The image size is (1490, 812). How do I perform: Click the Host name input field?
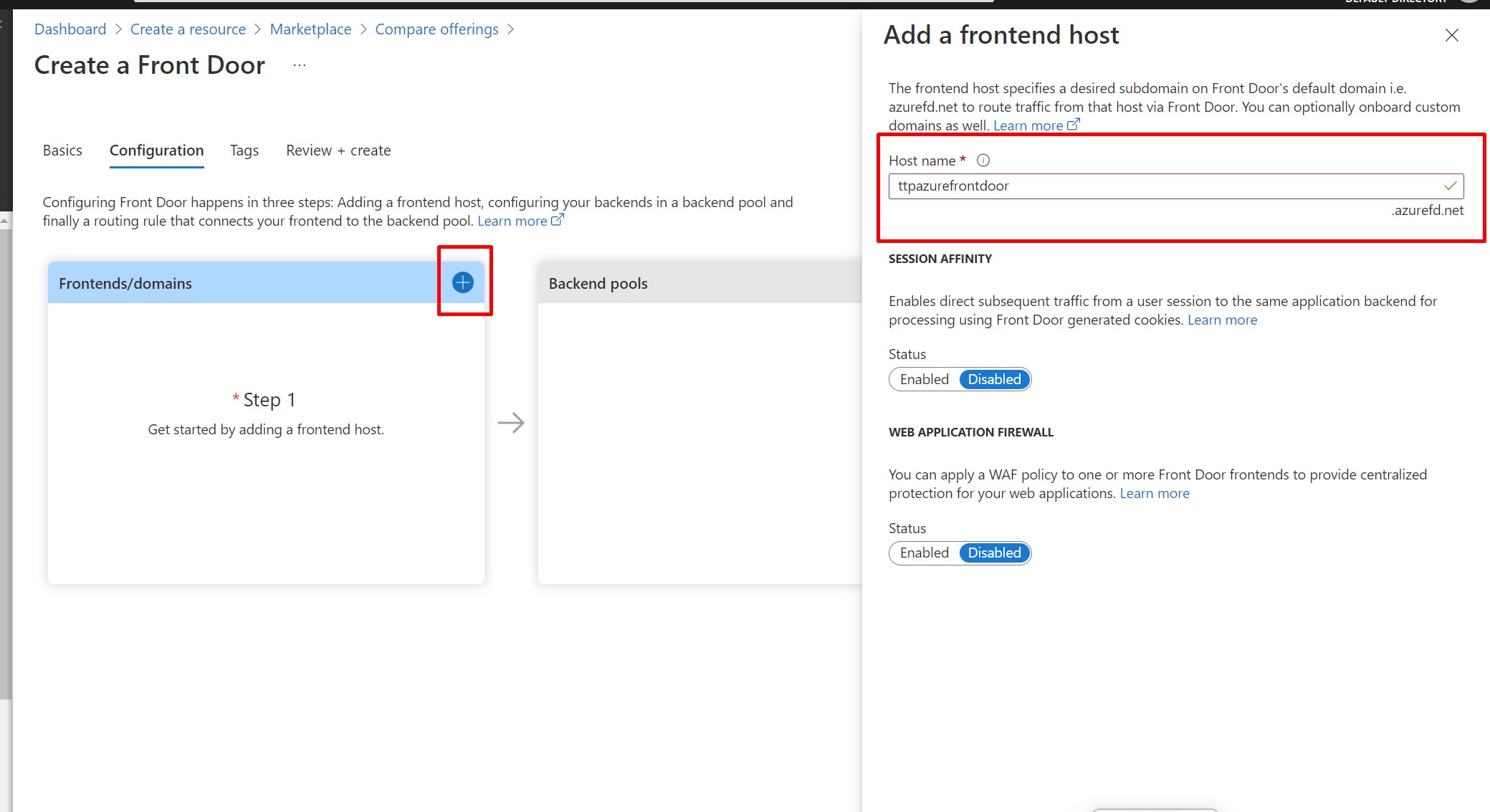(x=1161, y=186)
